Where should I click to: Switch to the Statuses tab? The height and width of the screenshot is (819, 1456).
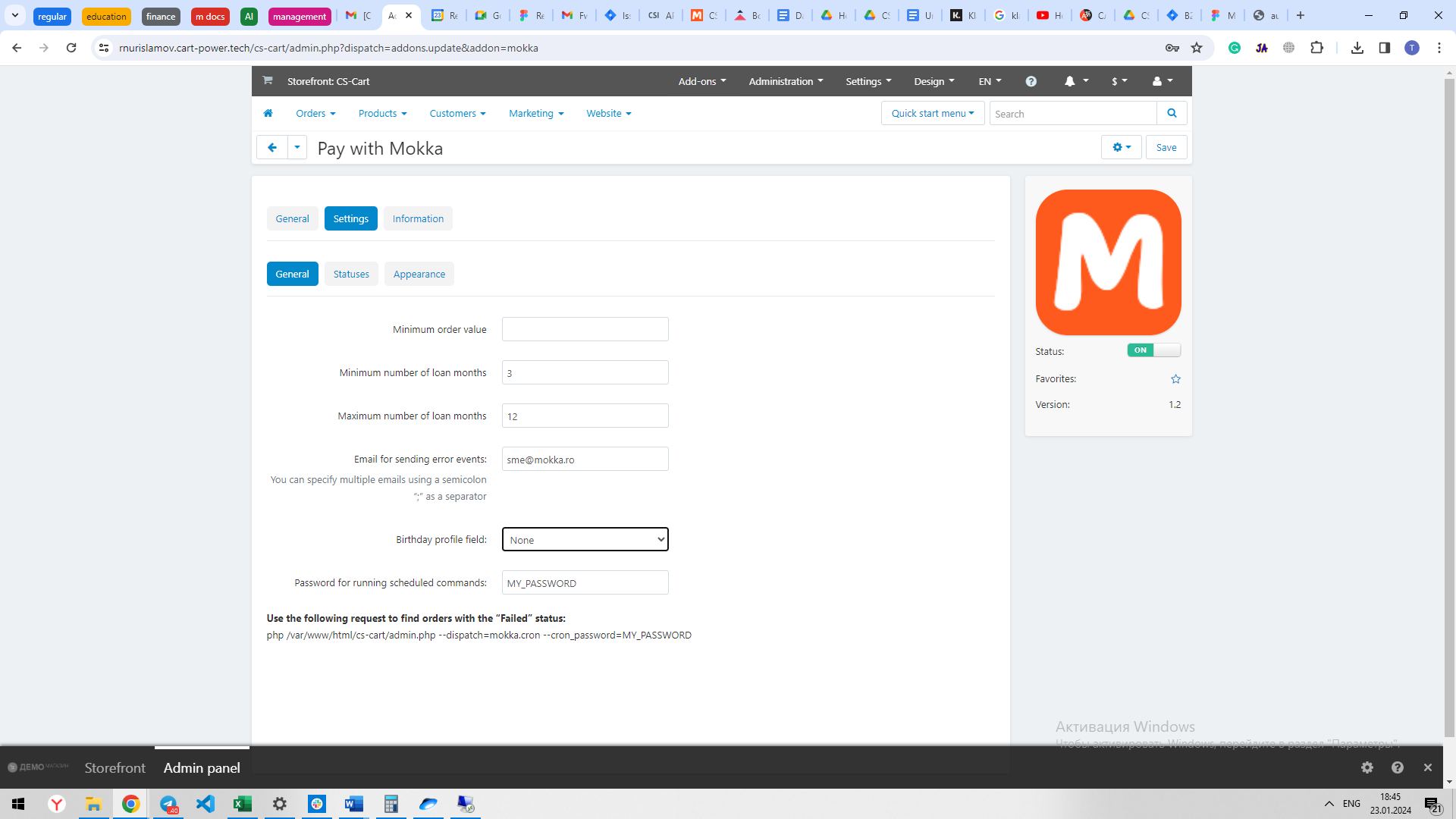tap(351, 275)
